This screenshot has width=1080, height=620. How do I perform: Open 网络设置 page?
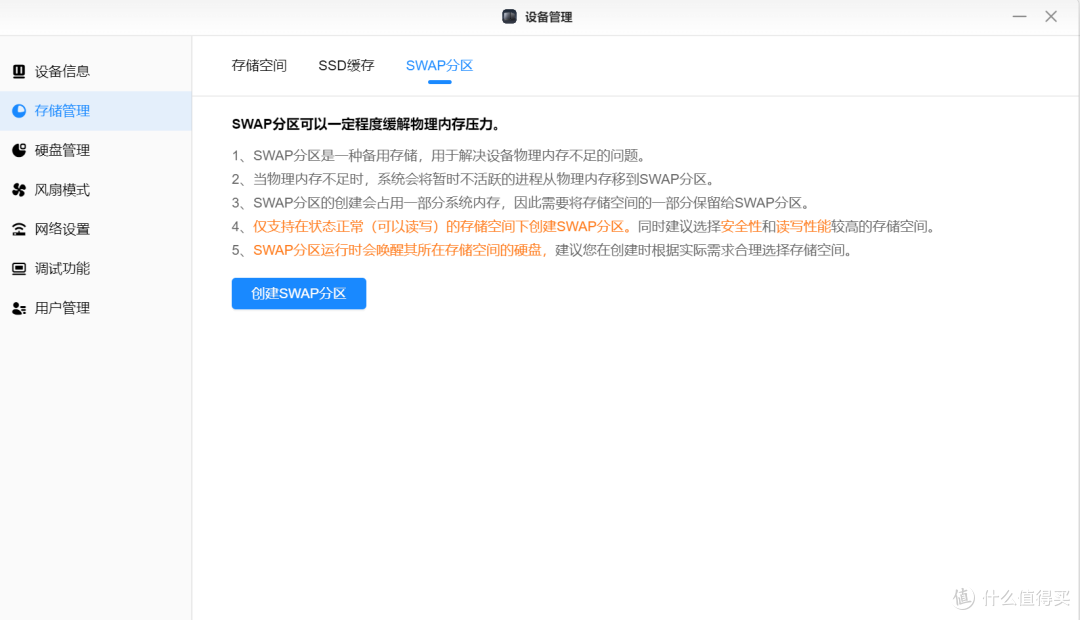(x=96, y=229)
